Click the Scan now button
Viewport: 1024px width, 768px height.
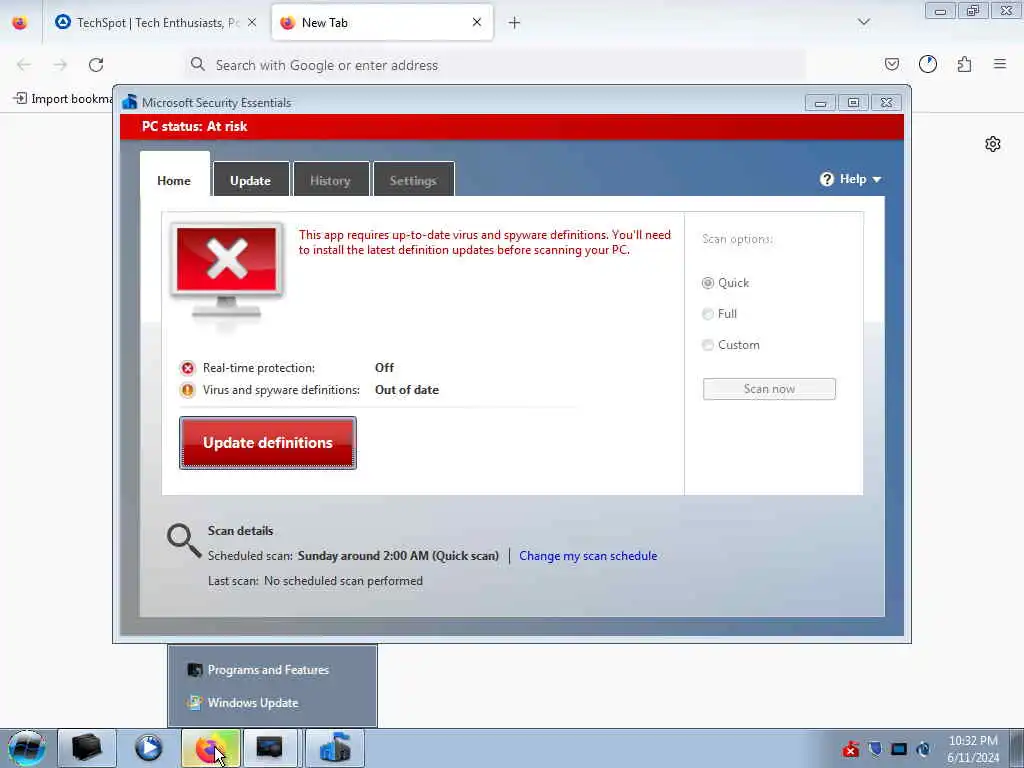(769, 389)
